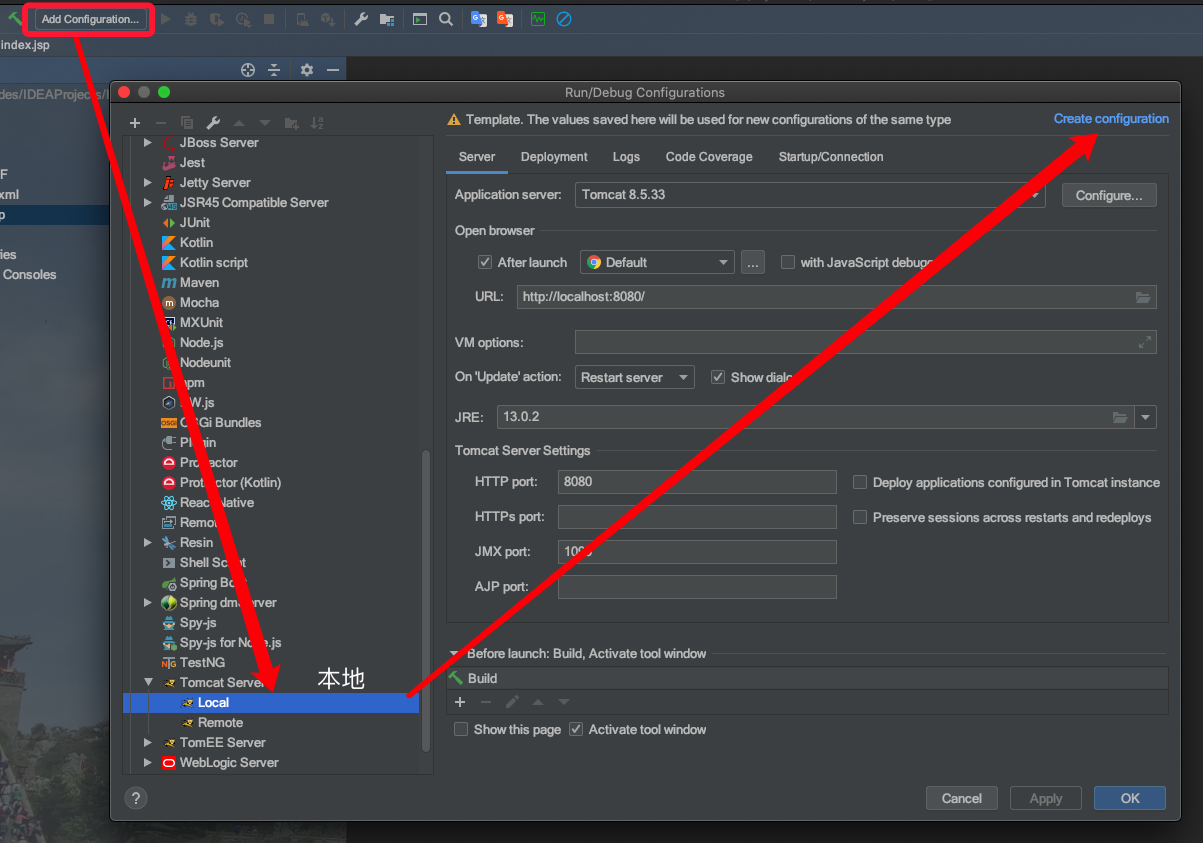Click the green waveform monitor icon
Screen dimensions: 1203x843
pos(538,19)
